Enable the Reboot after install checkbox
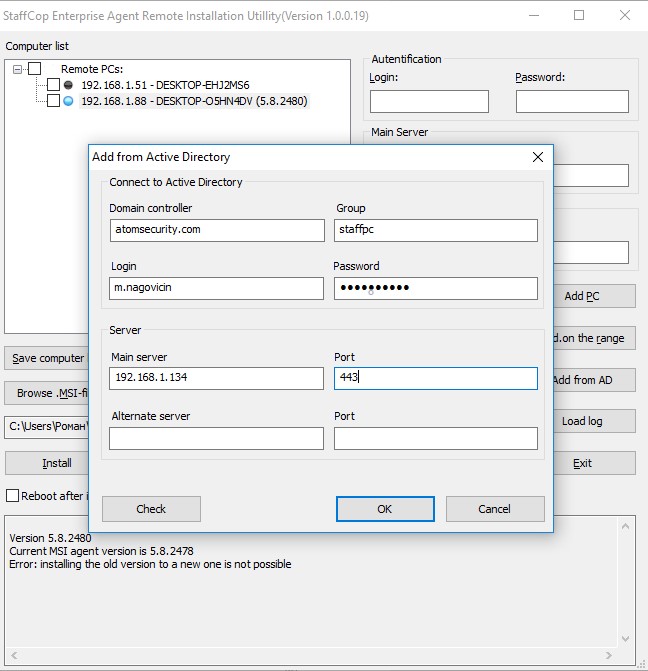The width and height of the screenshot is (648, 671). tap(13, 496)
